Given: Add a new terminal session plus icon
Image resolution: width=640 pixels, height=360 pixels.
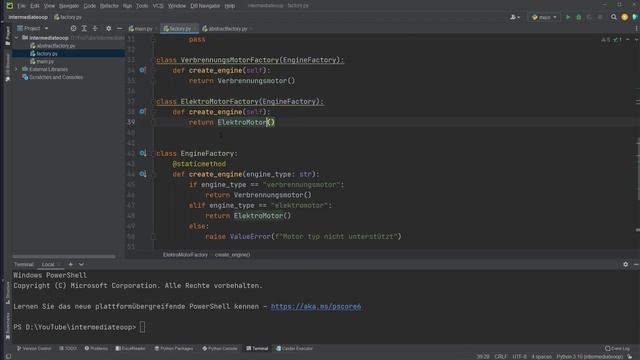Looking at the screenshot, I should [70, 264].
